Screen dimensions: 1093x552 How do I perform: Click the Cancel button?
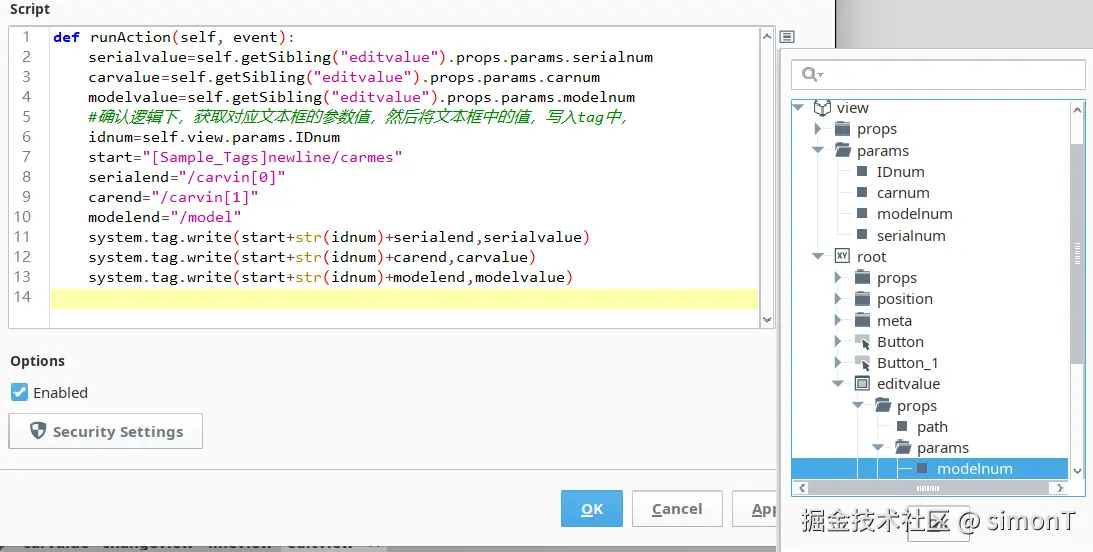coord(677,509)
